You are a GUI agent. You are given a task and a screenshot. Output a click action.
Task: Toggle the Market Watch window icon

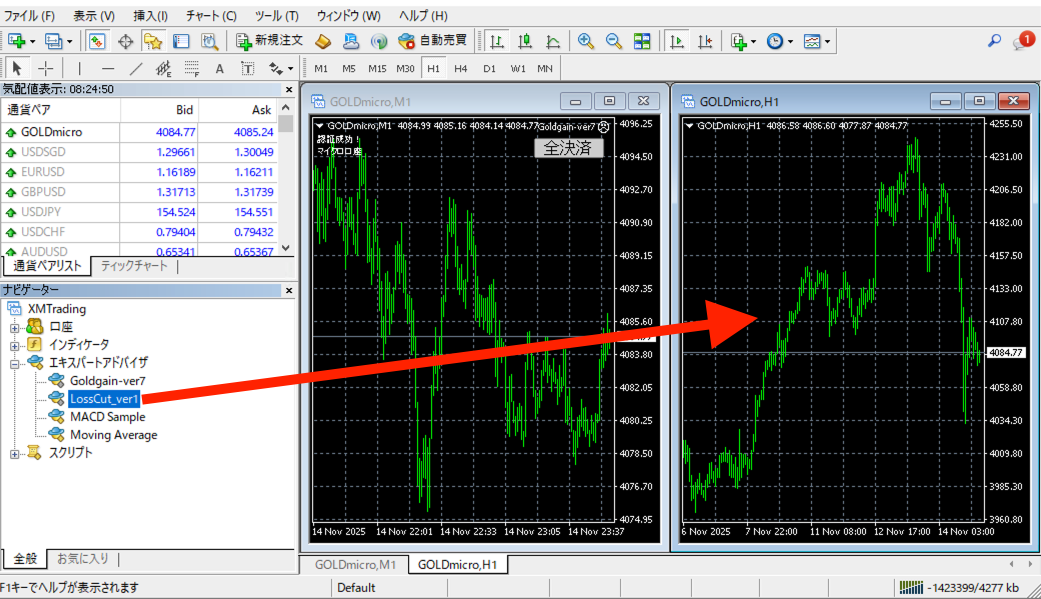point(97,41)
